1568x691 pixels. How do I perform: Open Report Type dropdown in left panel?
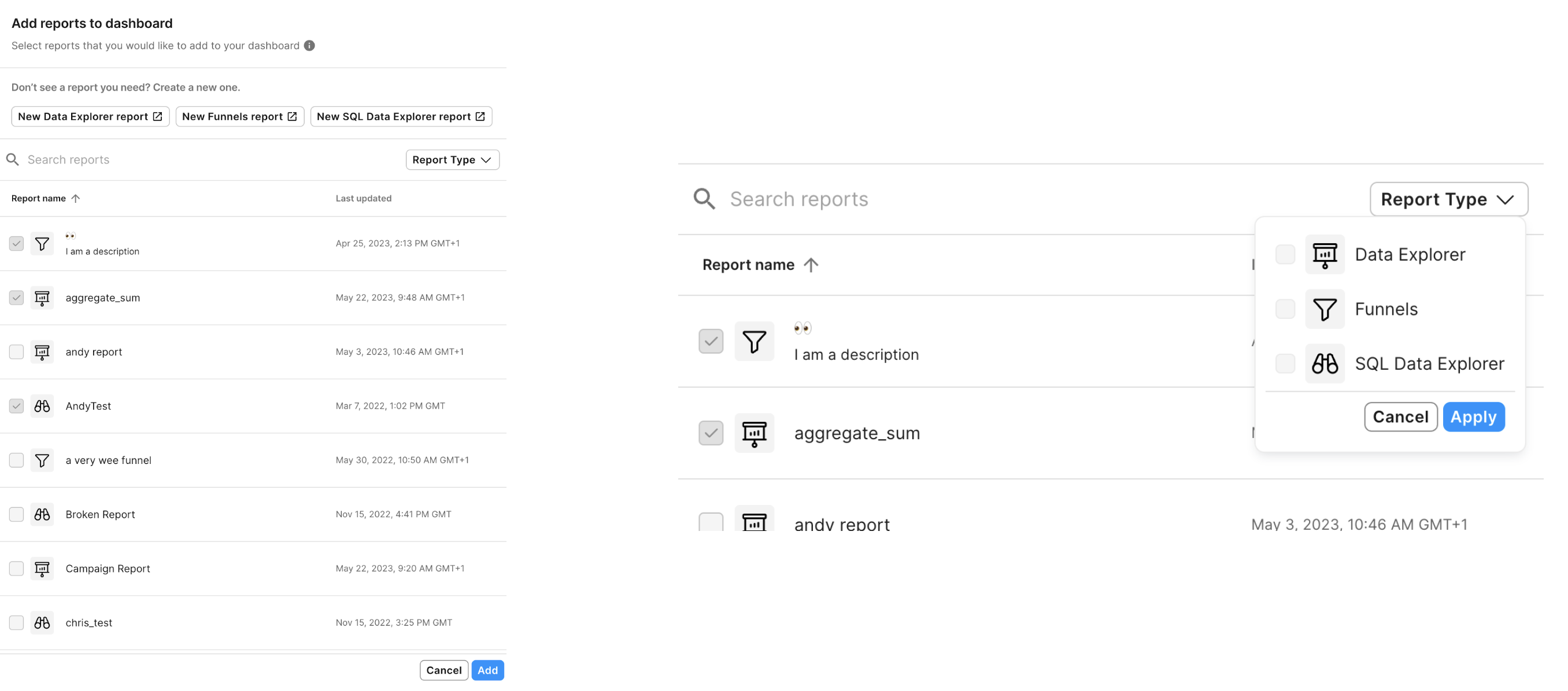point(452,159)
